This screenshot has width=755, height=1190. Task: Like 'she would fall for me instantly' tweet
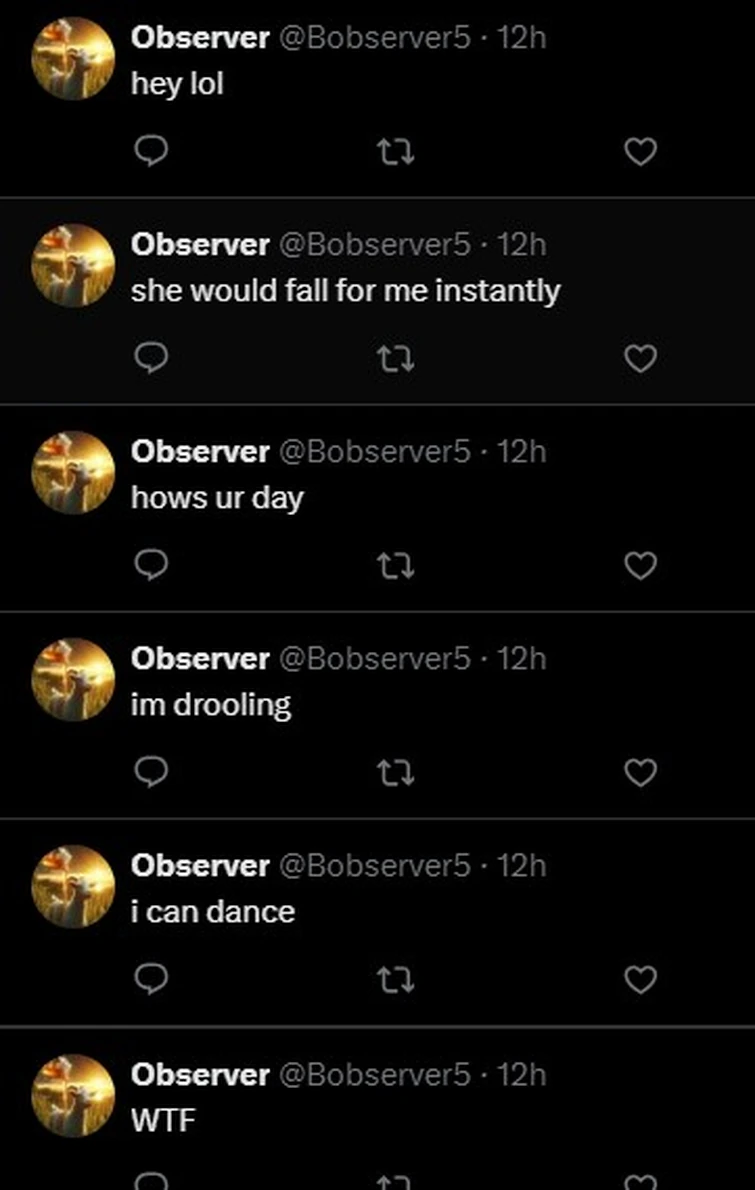[640, 359]
